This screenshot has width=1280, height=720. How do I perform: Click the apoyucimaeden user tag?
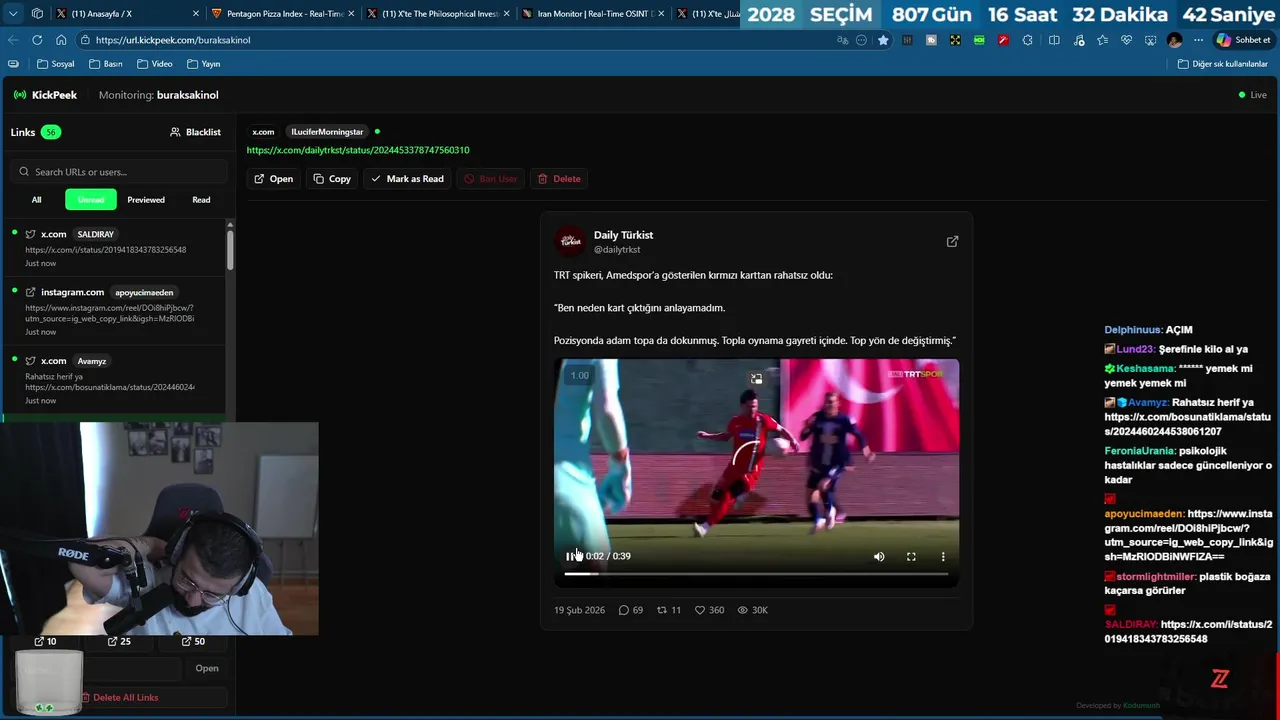(x=144, y=292)
